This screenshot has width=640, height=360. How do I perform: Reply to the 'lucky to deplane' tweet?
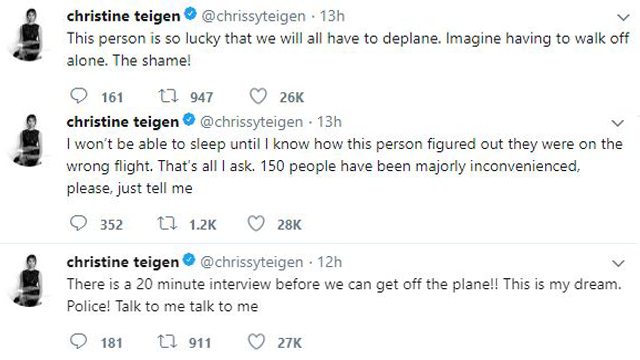click(x=79, y=96)
